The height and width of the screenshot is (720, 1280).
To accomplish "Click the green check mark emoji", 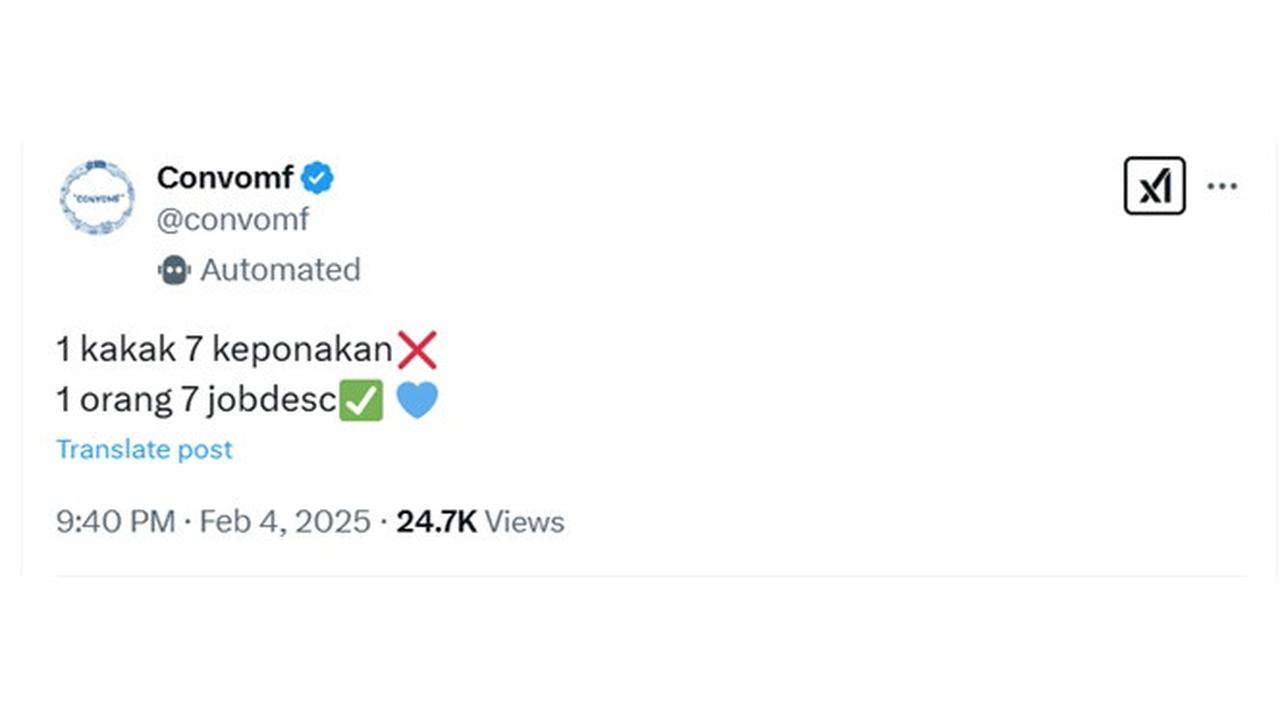I will 361,401.
